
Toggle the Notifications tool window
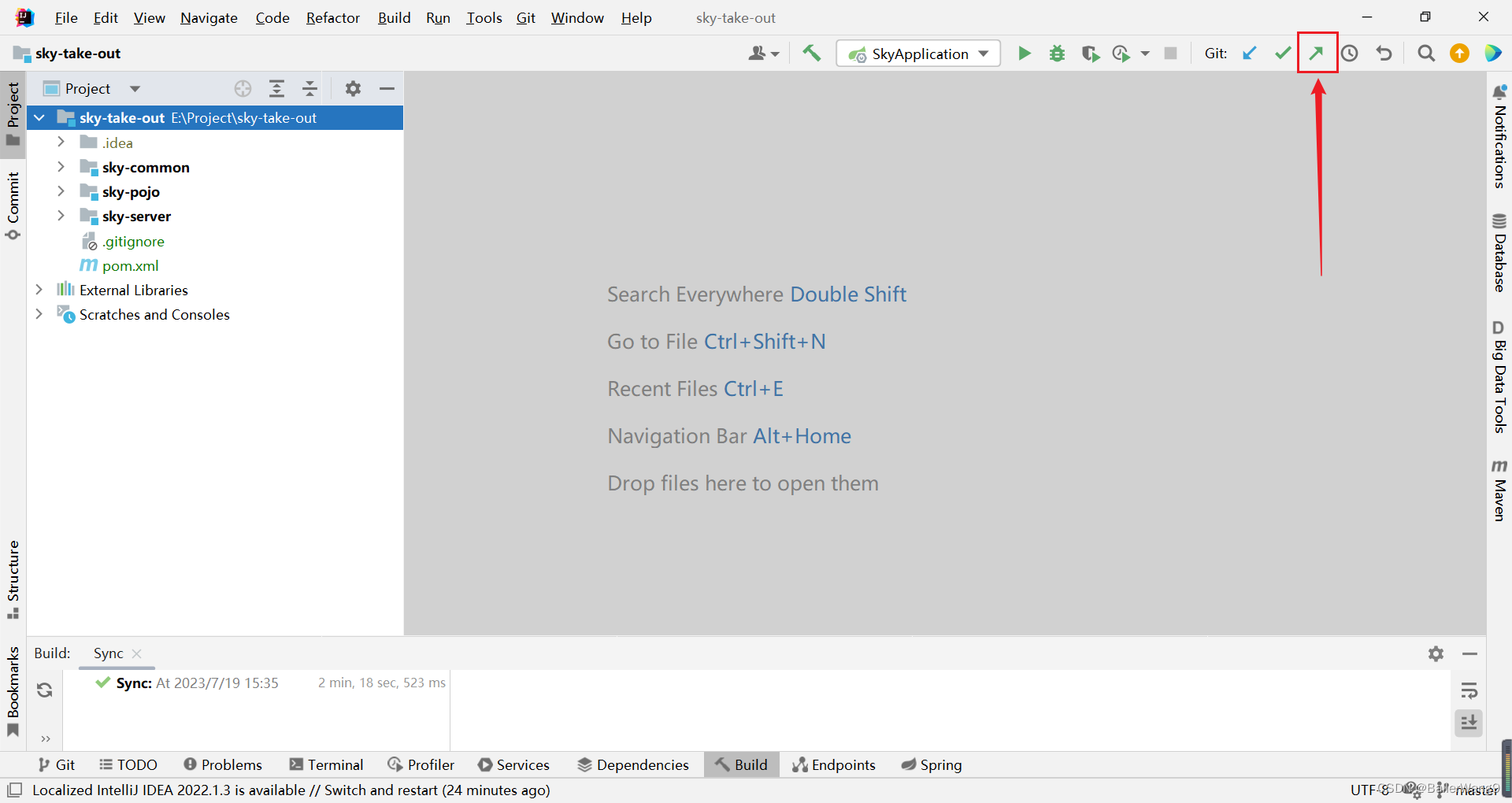tap(1499, 136)
